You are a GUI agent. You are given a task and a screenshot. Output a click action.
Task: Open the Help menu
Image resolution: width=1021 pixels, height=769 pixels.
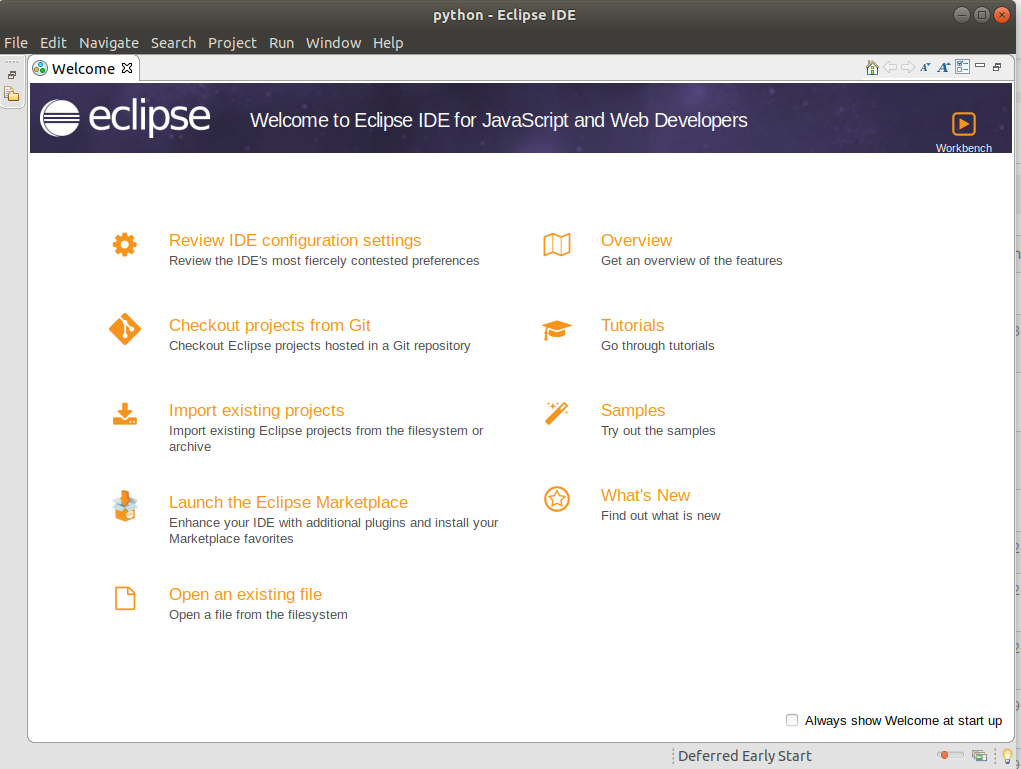[x=388, y=43]
